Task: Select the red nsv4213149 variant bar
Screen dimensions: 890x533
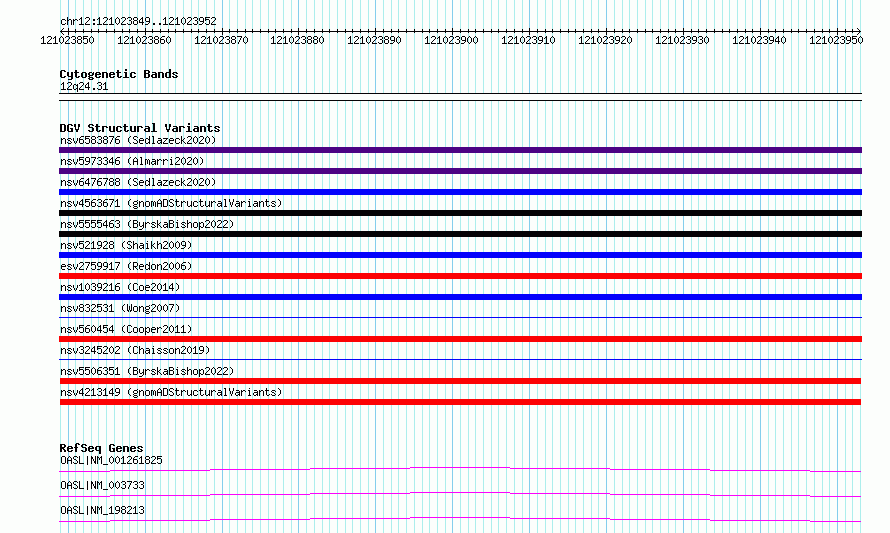Action: coord(460,402)
